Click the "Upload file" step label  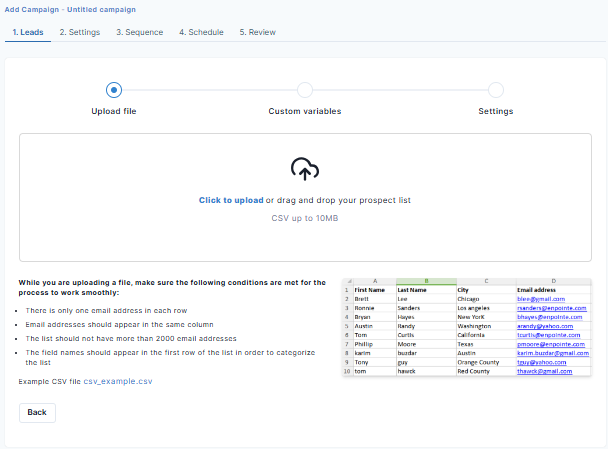click(113, 111)
